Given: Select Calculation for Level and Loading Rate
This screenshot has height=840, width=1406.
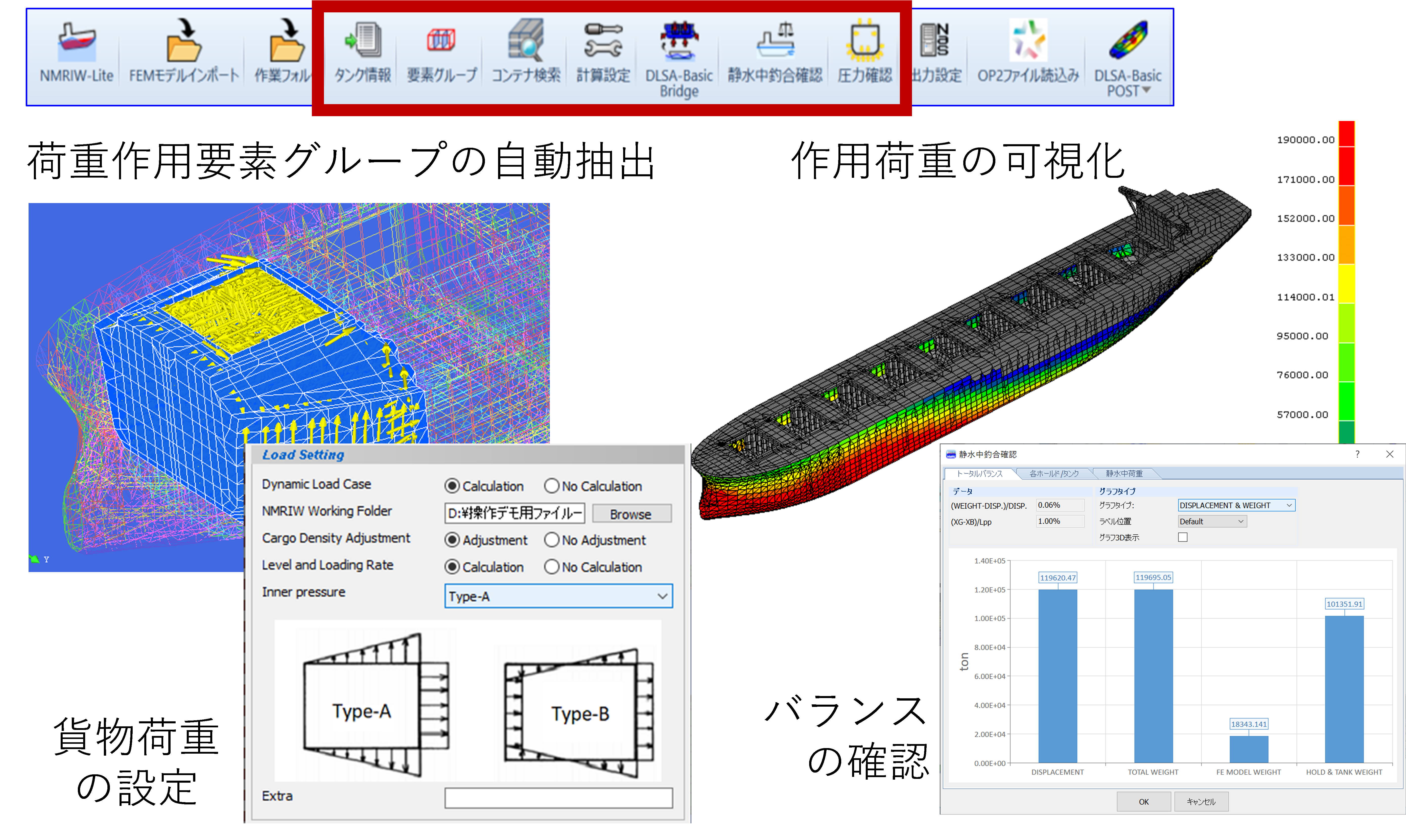Looking at the screenshot, I should [x=452, y=566].
